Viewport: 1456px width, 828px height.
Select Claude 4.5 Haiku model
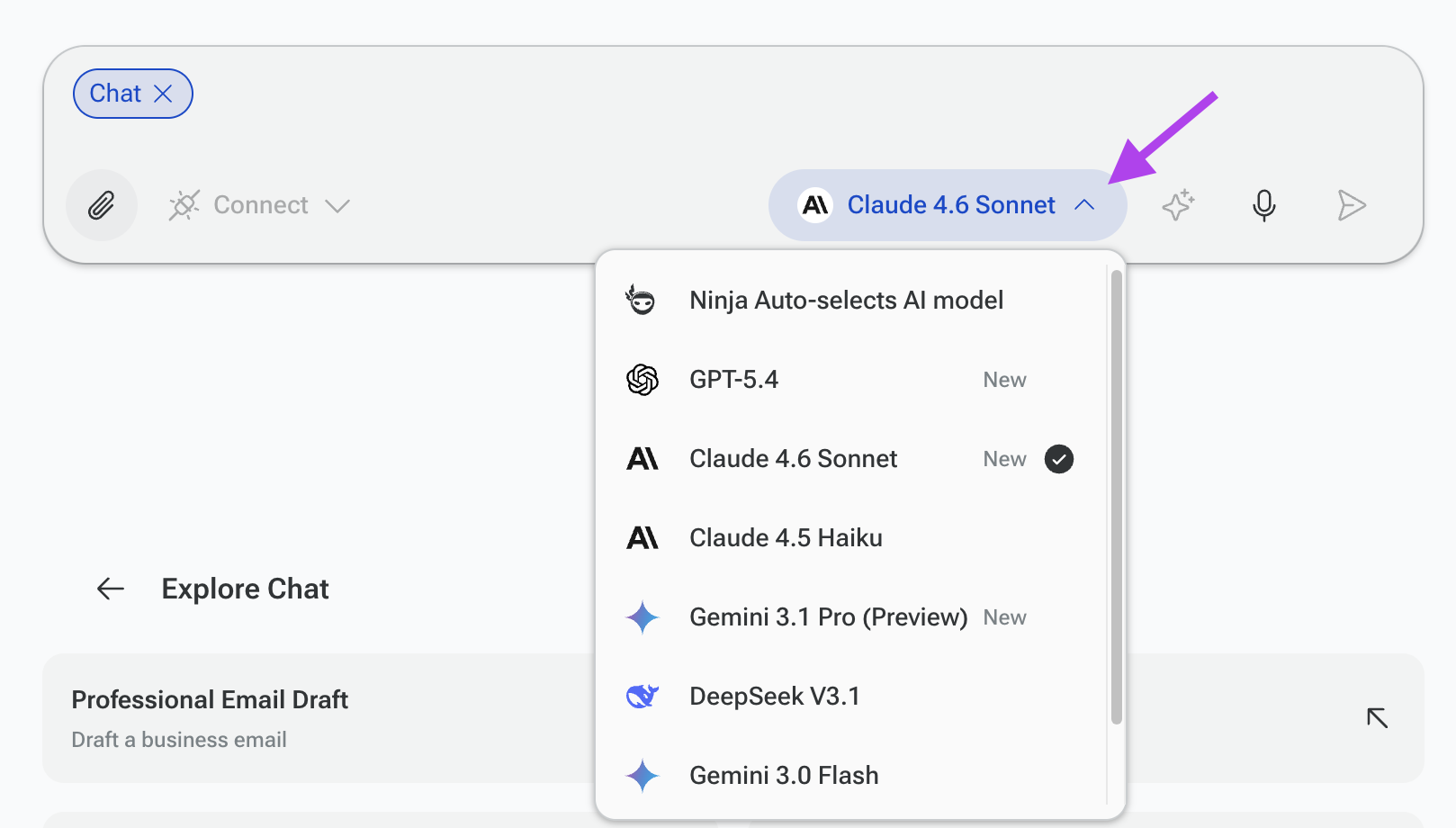click(850, 538)
